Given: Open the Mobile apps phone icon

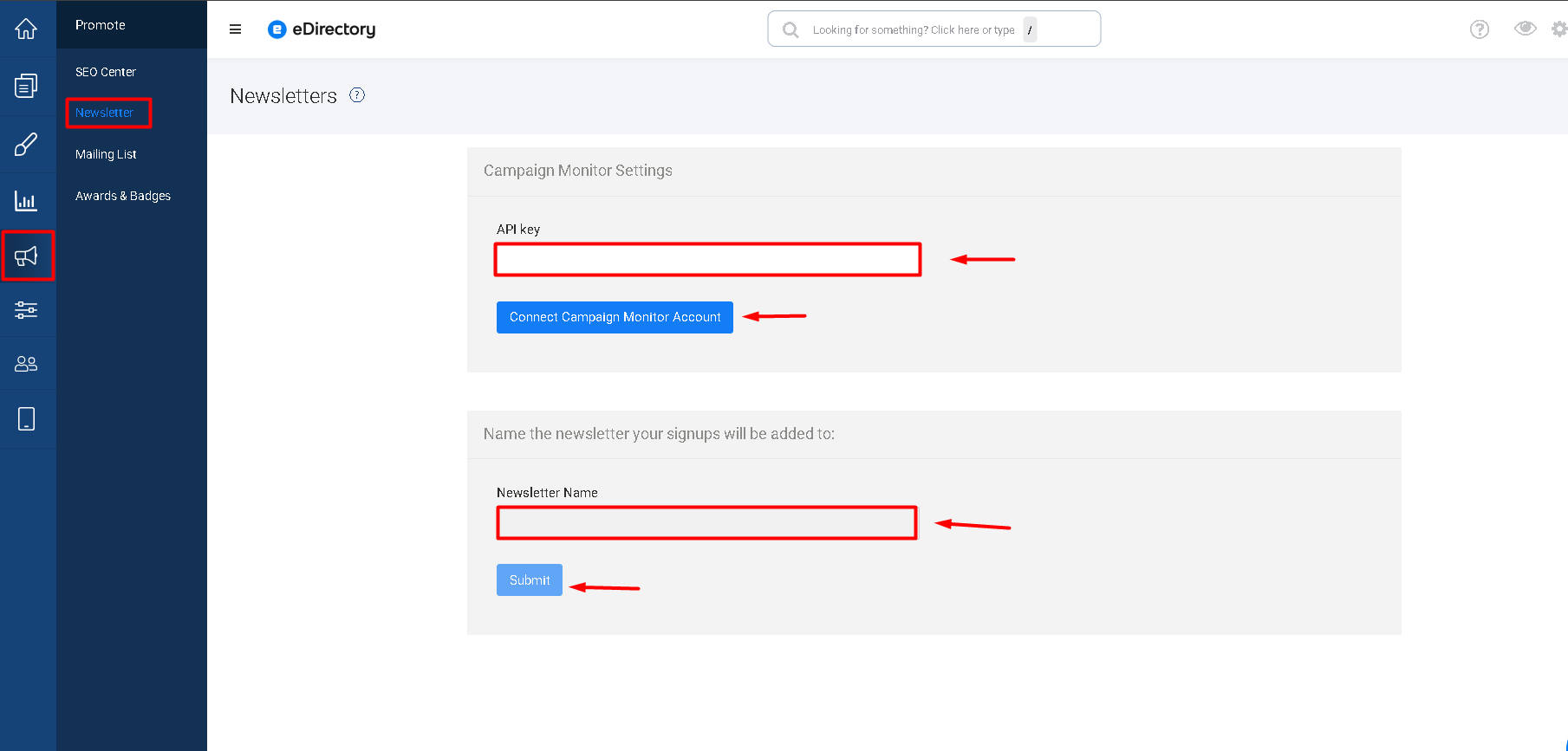Looking at the screenshot, I should click(26, 419).
